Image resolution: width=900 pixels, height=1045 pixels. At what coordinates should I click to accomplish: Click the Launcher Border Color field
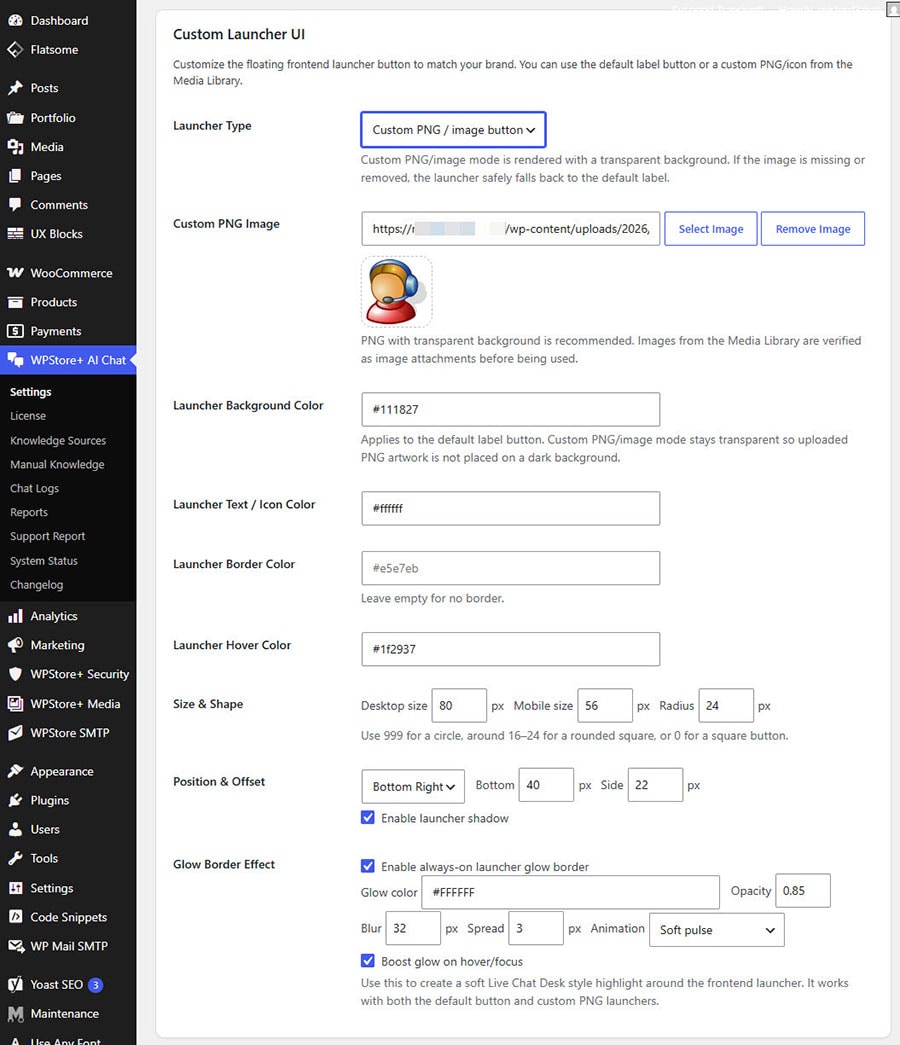click(511, 568)
